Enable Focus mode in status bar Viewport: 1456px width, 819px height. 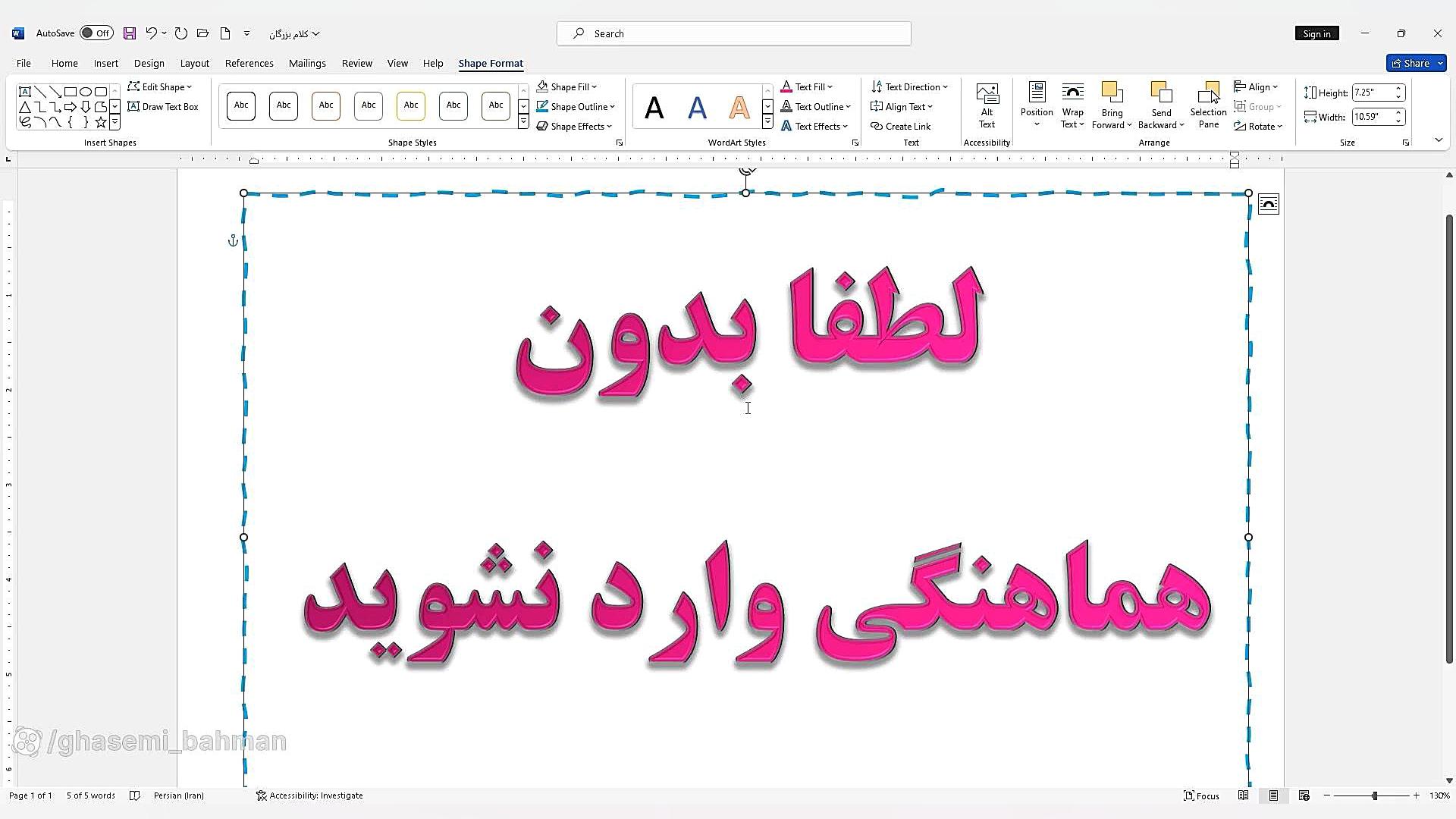click(x=1201, y=795)
